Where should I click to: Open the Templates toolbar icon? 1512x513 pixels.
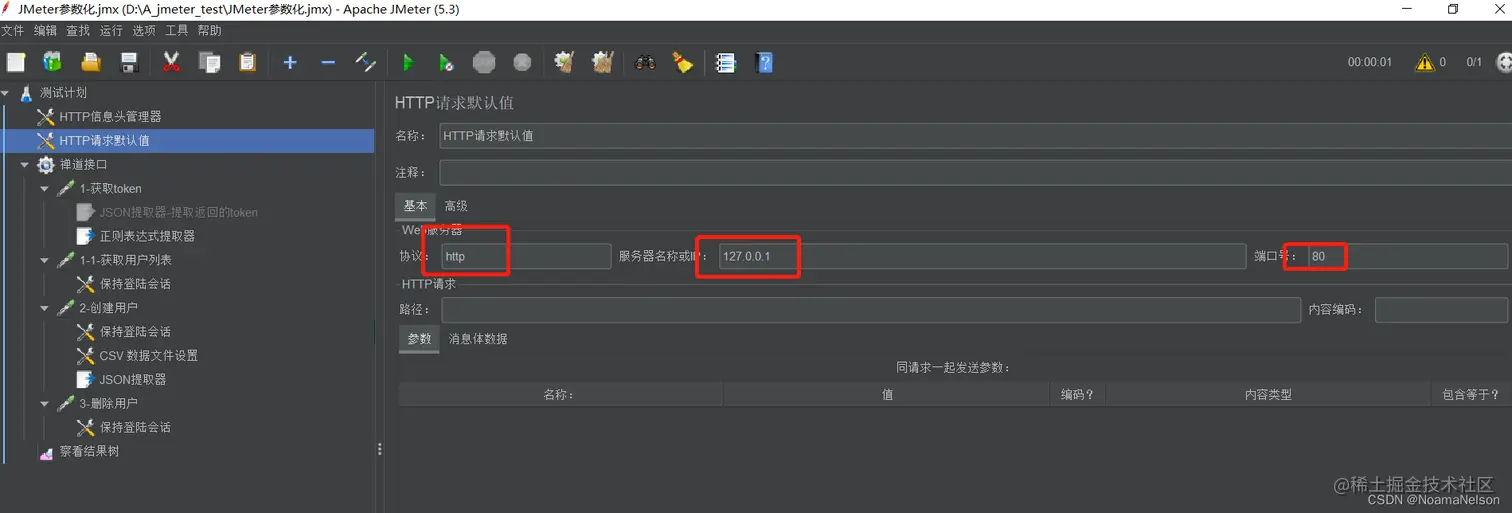coord(52,62)
